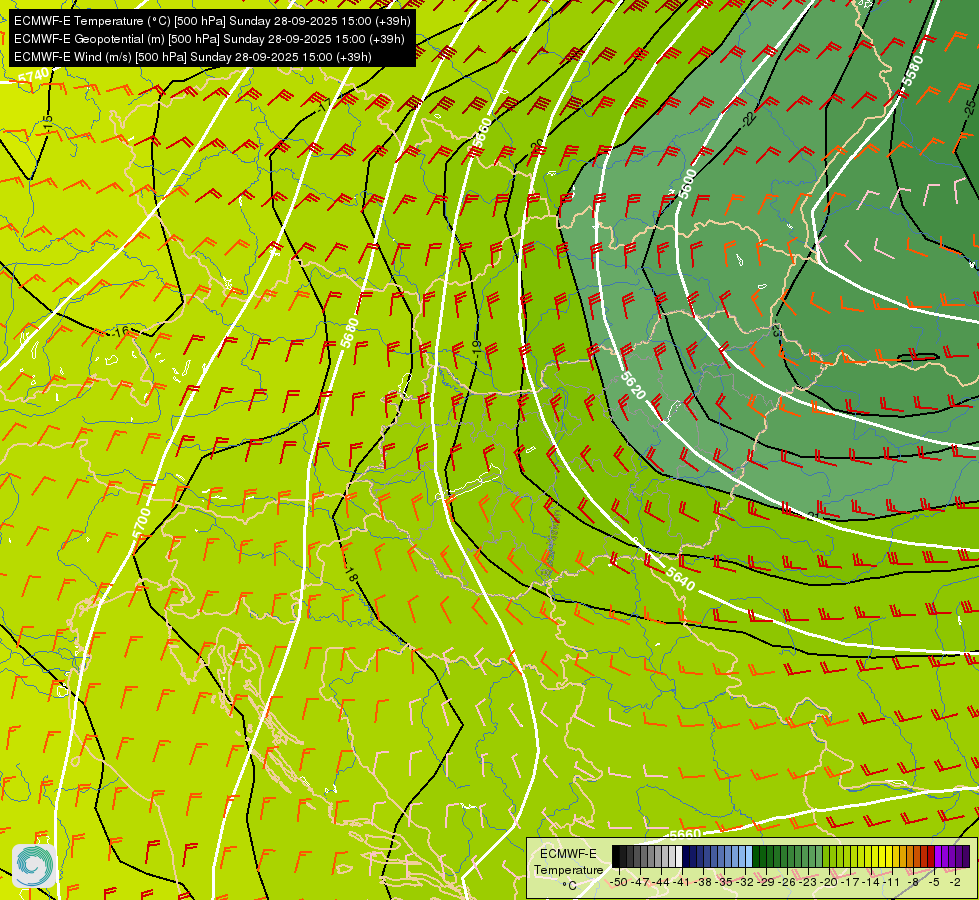Viewport: 979px width, 900px height.
Task: Click the -5 value on legend scale
Action: coord(935,882)
